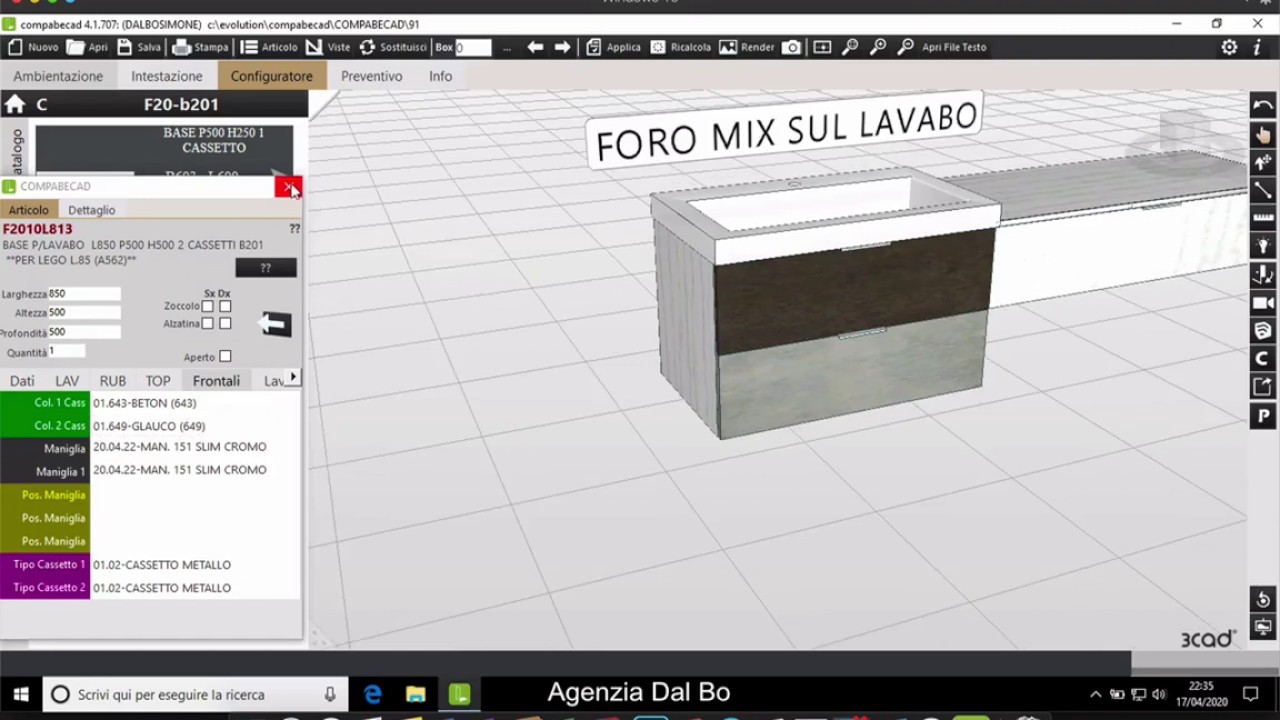Open the info 'i' icon
Image resolution: width=1280 pixels, height=720 pixels.
[1257, 47]
